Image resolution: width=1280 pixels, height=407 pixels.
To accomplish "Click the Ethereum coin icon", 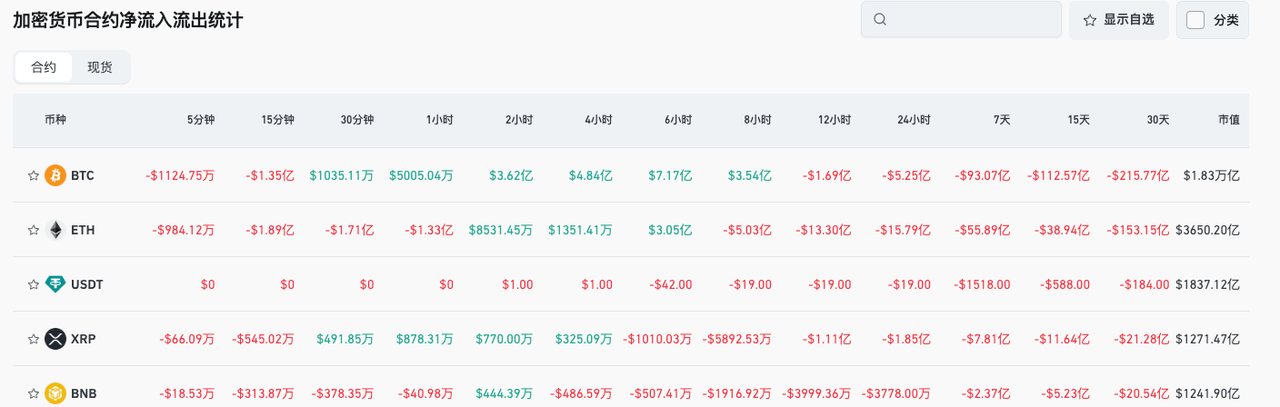I will click(55, 230).
